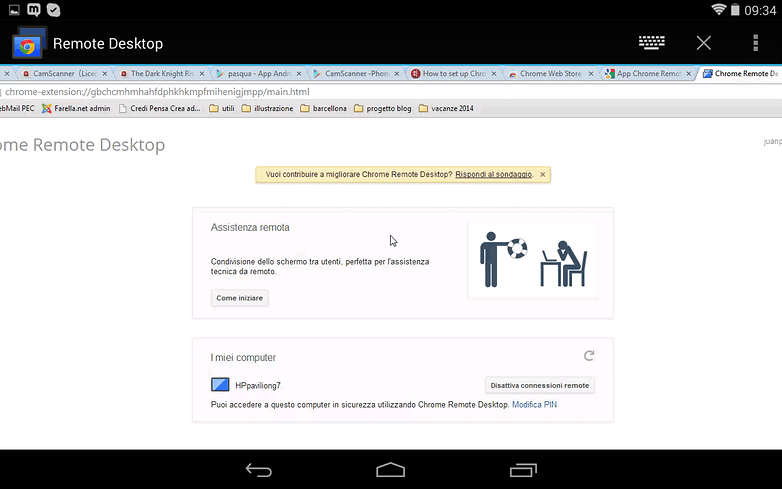
Task: Open the three-dot overflow menu
Action: click(x=756, y=43)
